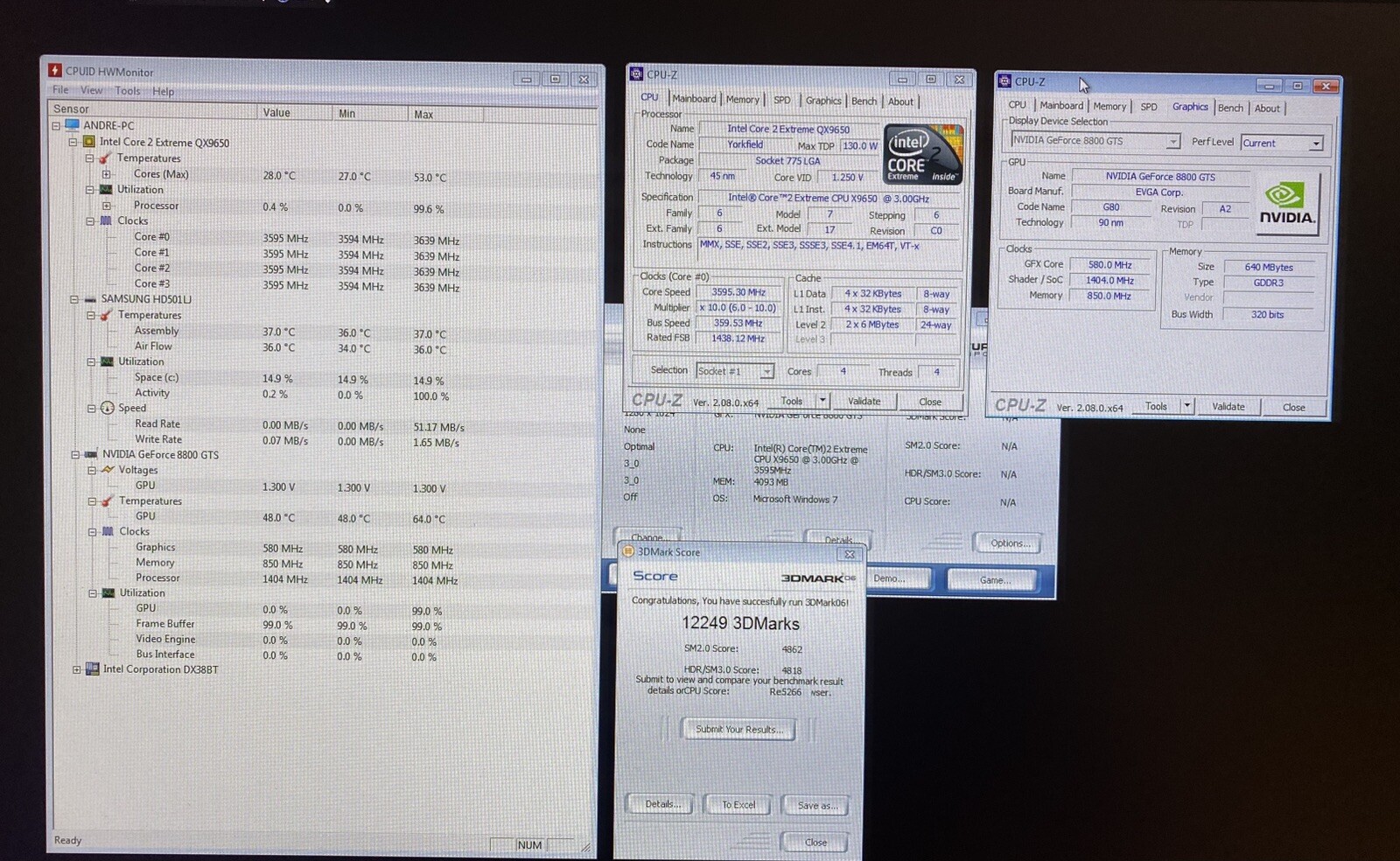This screenshot has height=861, width=1400.
Task: Collapse the Utilization node under NVIDIA GeForce 8800 GTS
Action: [92, 593]
